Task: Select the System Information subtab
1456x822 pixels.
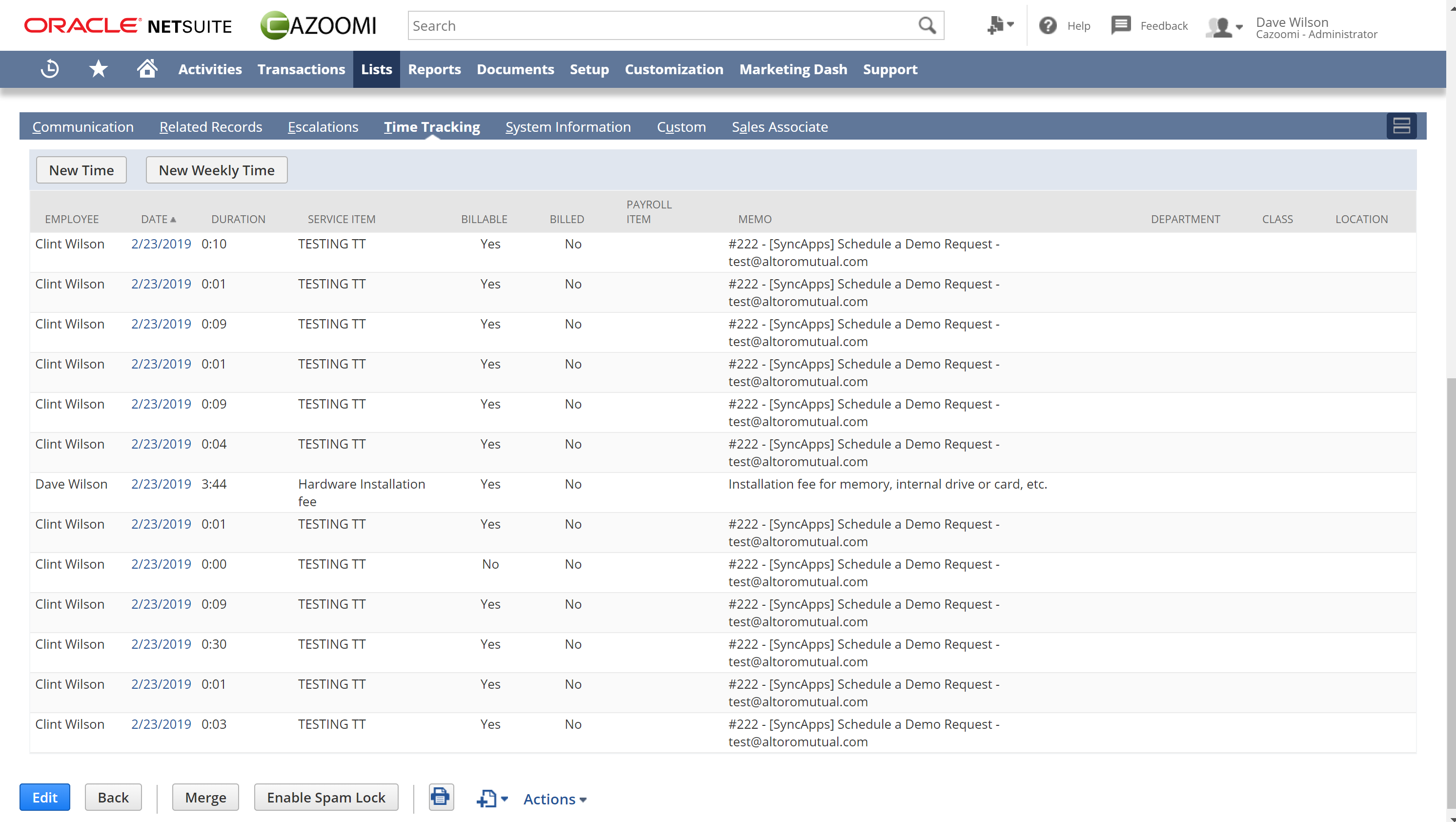Action: [567, 126]
